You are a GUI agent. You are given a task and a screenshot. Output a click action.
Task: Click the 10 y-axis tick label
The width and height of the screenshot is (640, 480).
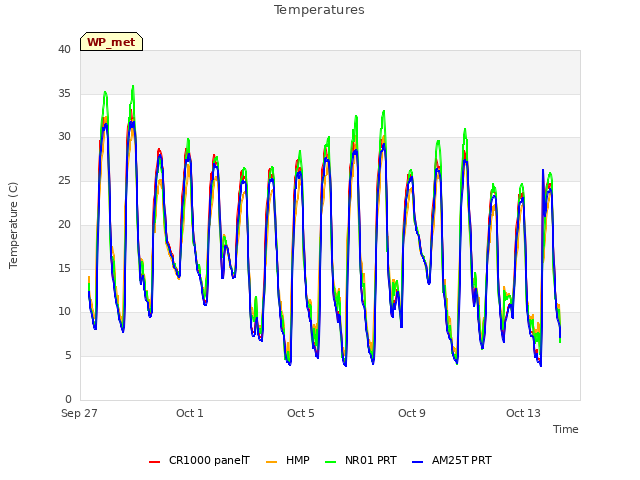[64, 312]
